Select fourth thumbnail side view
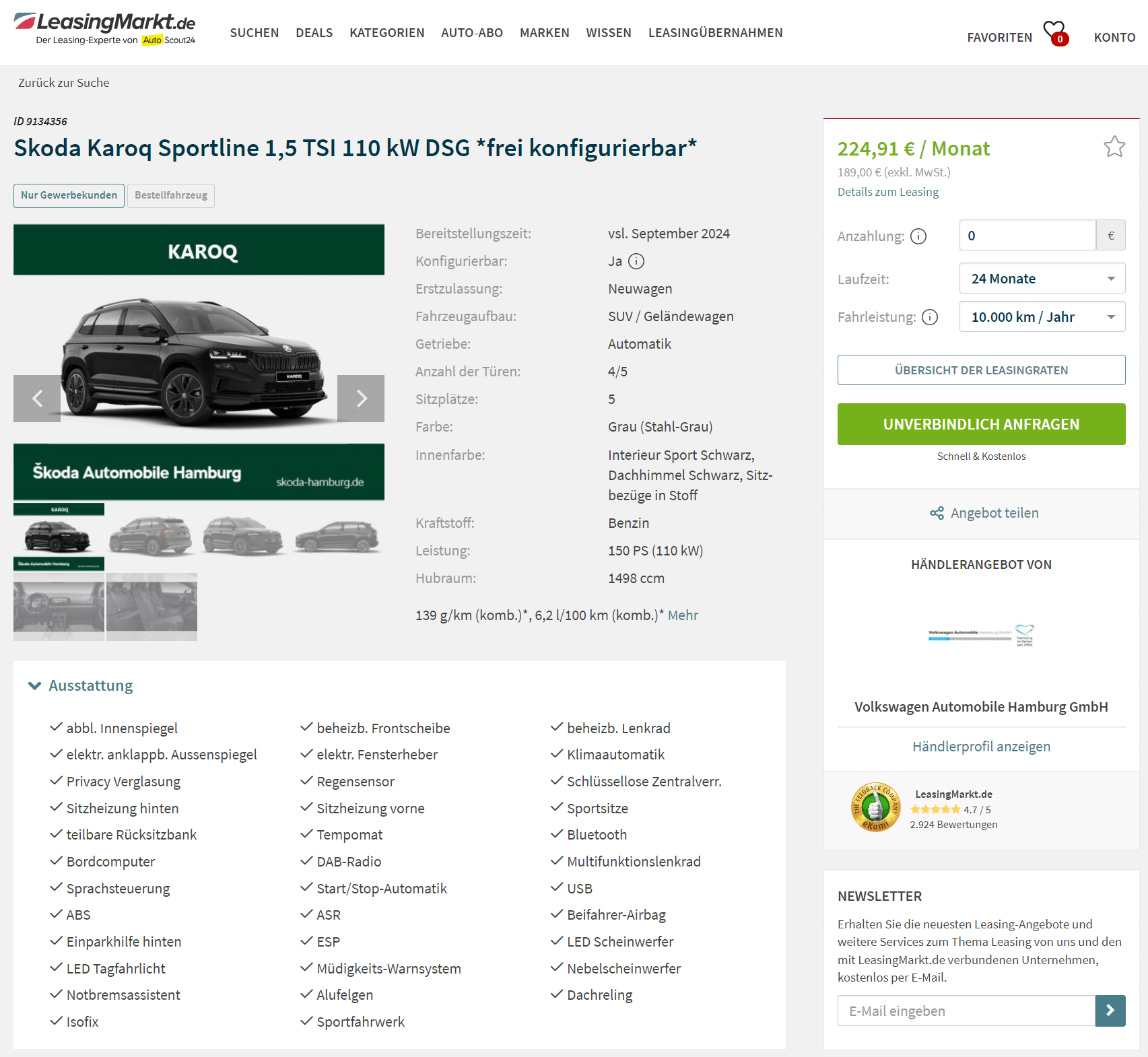 coord(337,537)
